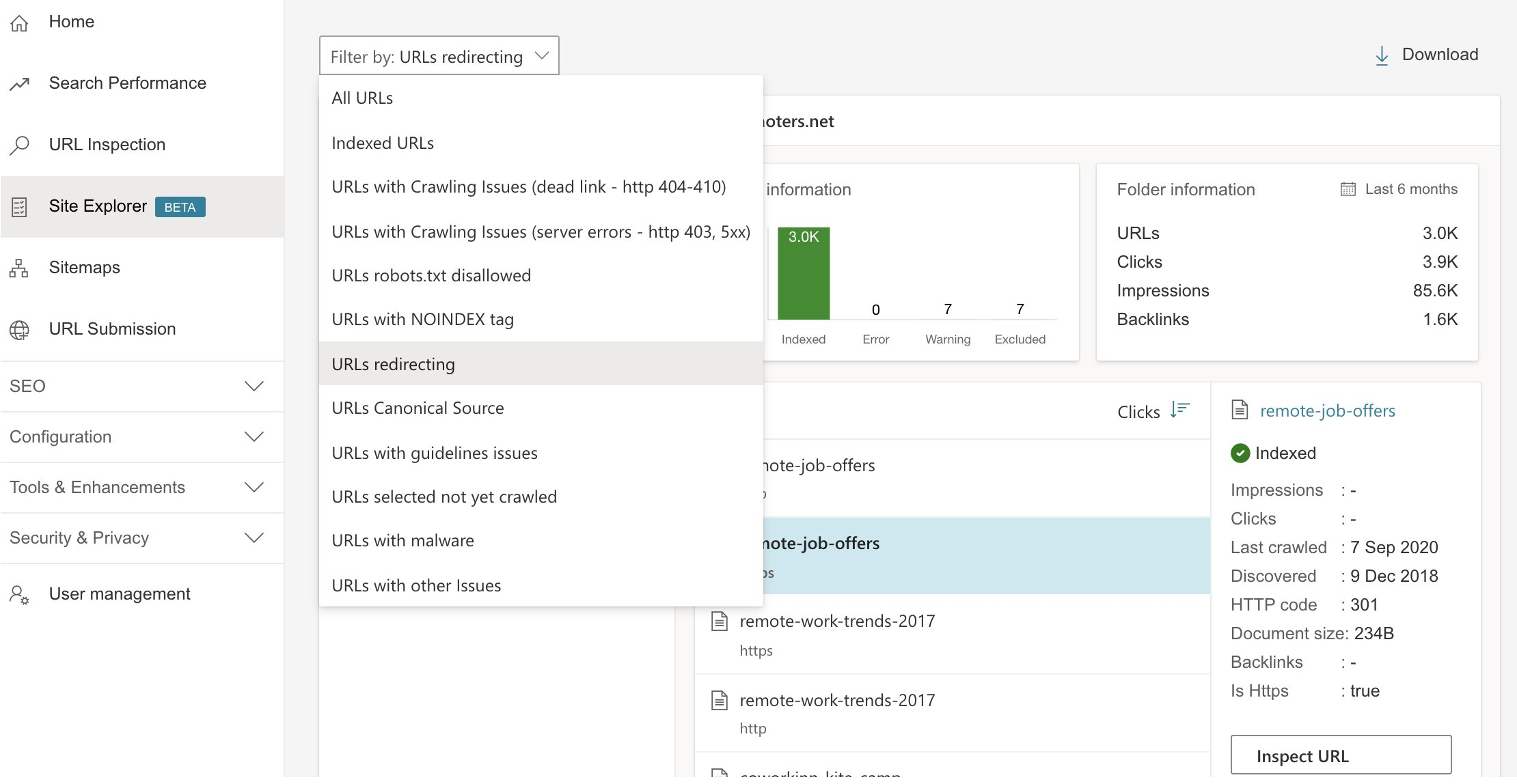1517x784 pixels.
Task: Select the highlighted blue job-offers row
Action: tap(987, 555)
